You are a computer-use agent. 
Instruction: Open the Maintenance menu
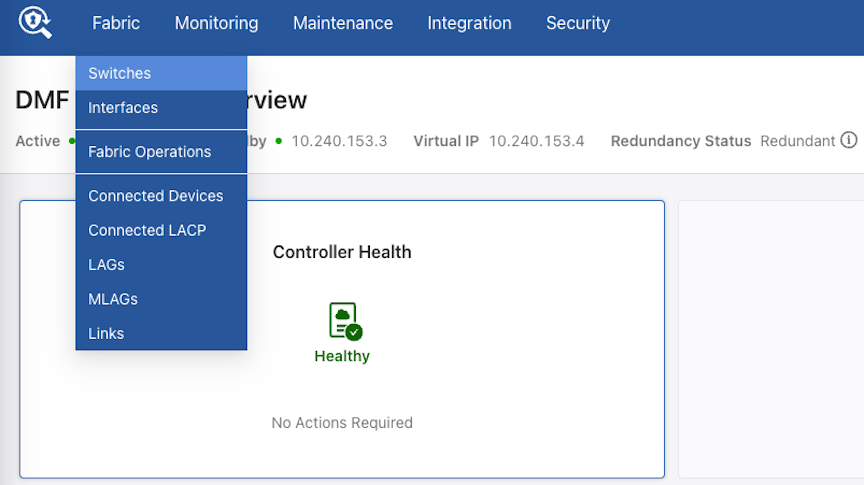click(343, 23)
